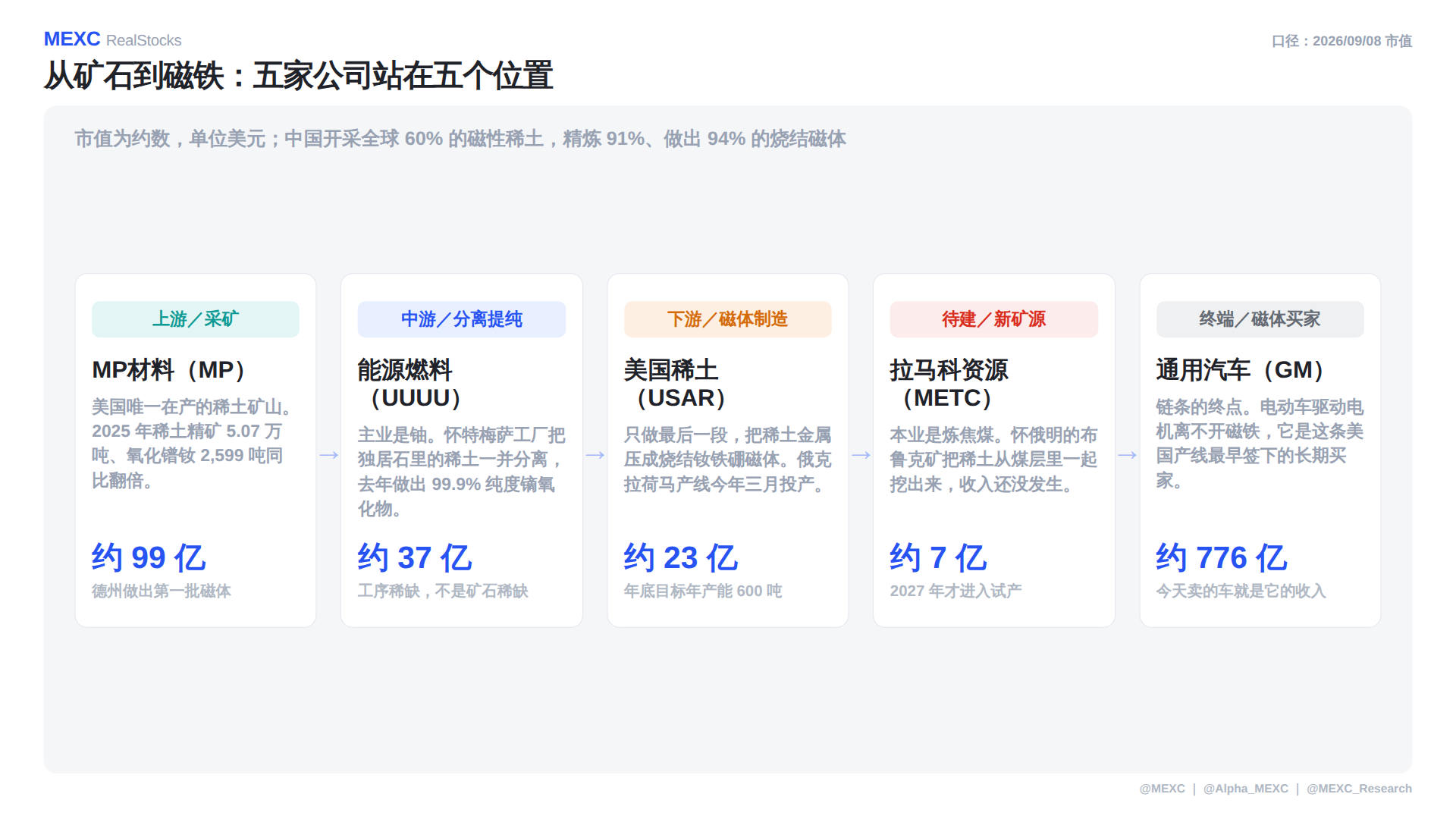Click the 拉马科资源（METC）company heading
Viewport: 1456px width, 819px height.
949,384
